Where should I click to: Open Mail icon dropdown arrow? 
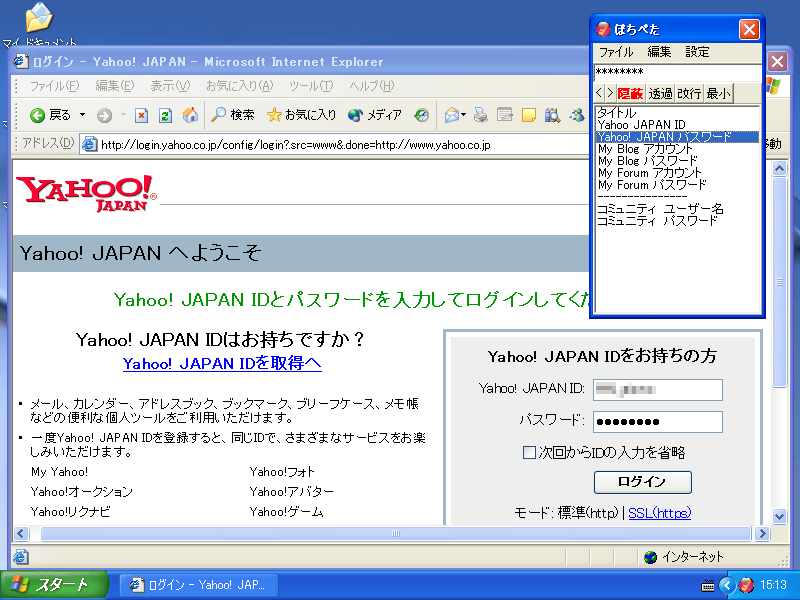(x=463, y=115)
